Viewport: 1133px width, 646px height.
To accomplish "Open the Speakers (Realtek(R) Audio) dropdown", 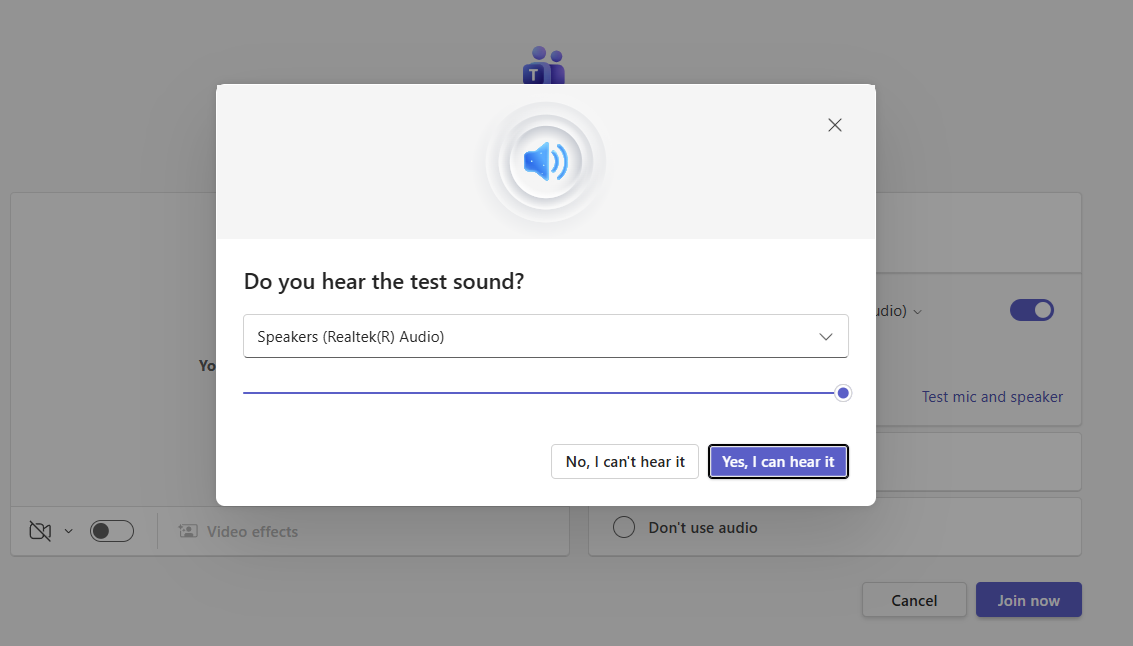I will click(x=546, y=336).
